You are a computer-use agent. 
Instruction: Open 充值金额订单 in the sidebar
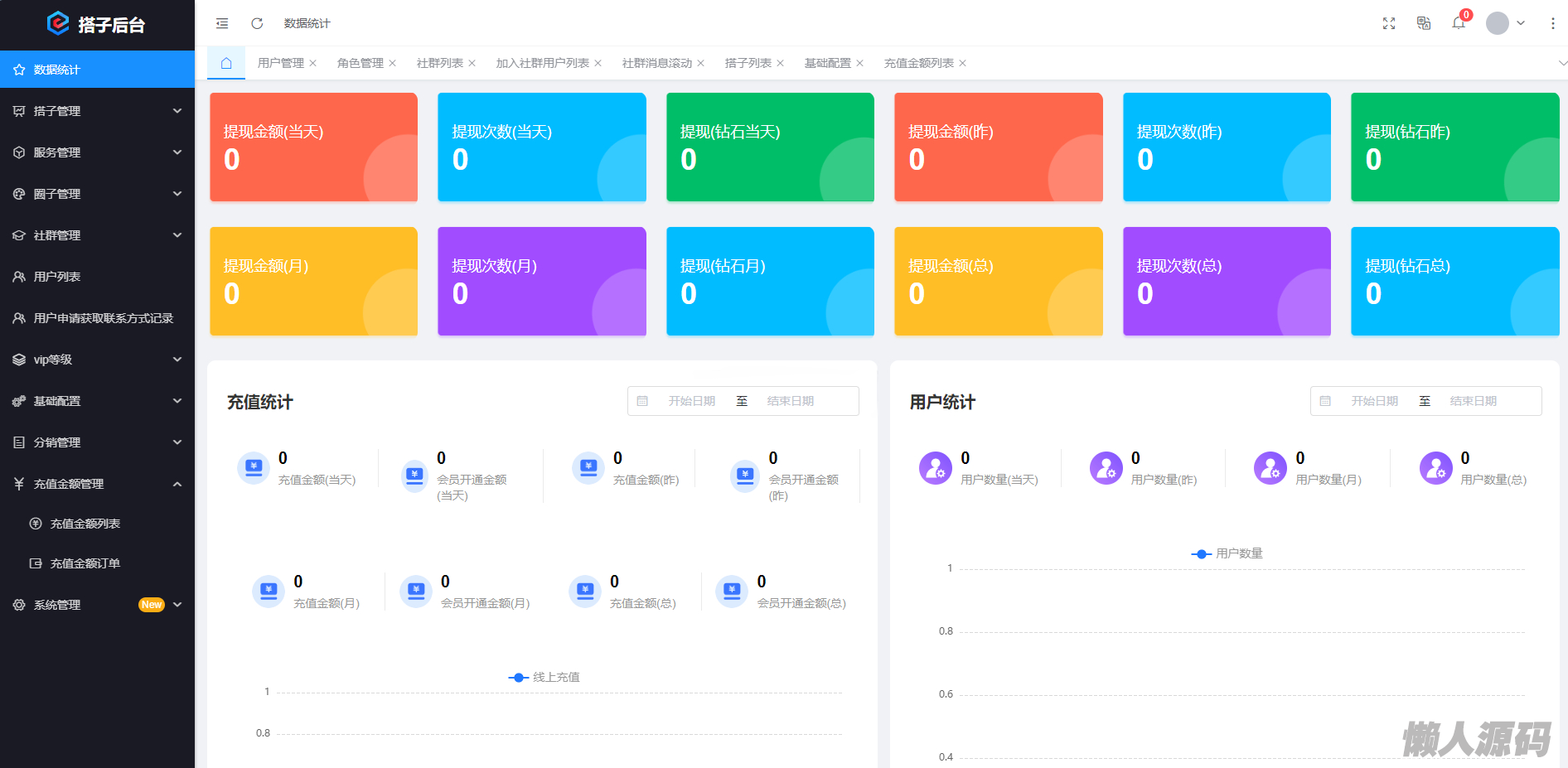pyautogui.click(x=85, y=563)
